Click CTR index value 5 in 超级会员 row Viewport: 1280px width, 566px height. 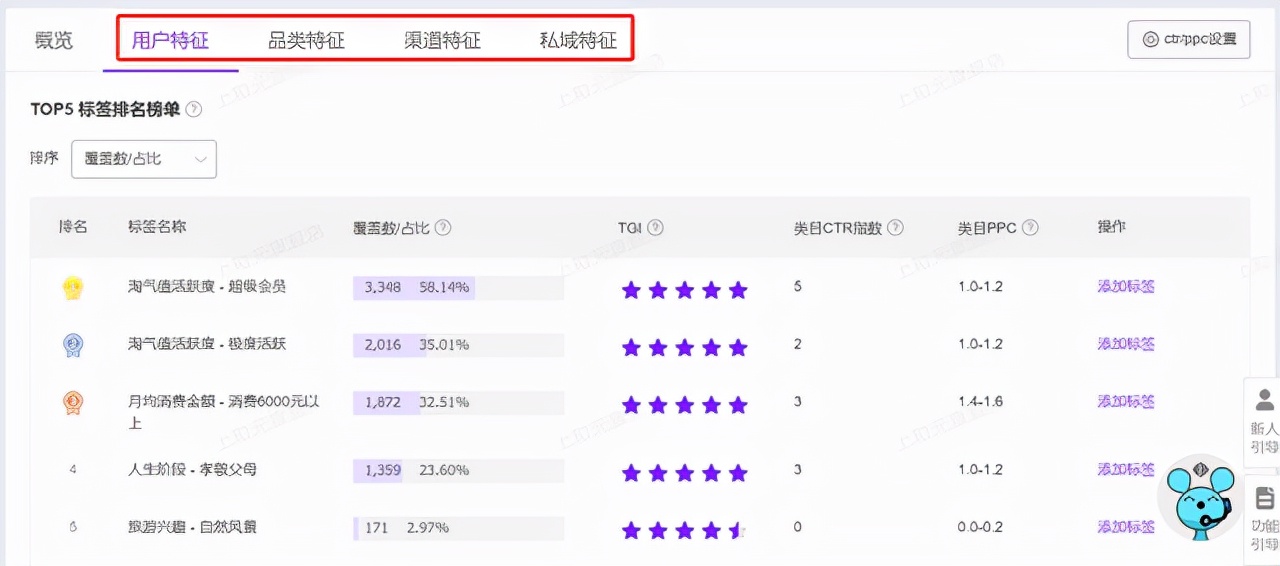coord(798,287)
